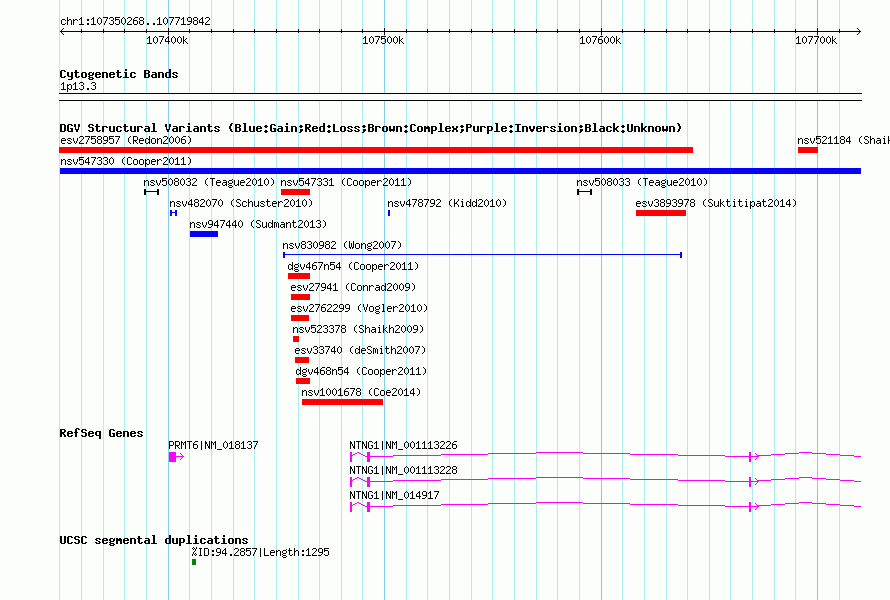Image resolution: width=890 pixels, height=600 pixels.
Task: Select the dgv467n54 (Cooper2011) red bar
Action: pyautogui.click(x=299, y=276)
